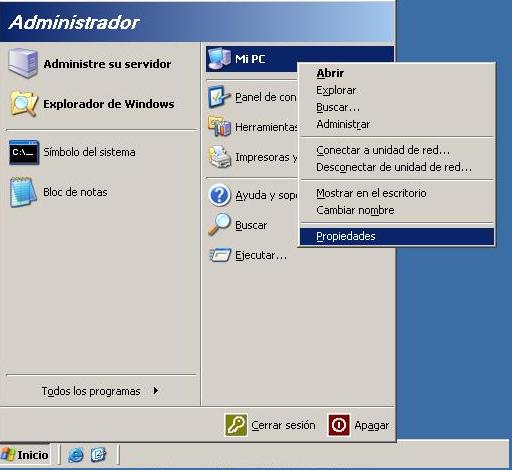512x470 pixels.
Task: Click the Administrador user name header
Action: (x=74, y=23)
